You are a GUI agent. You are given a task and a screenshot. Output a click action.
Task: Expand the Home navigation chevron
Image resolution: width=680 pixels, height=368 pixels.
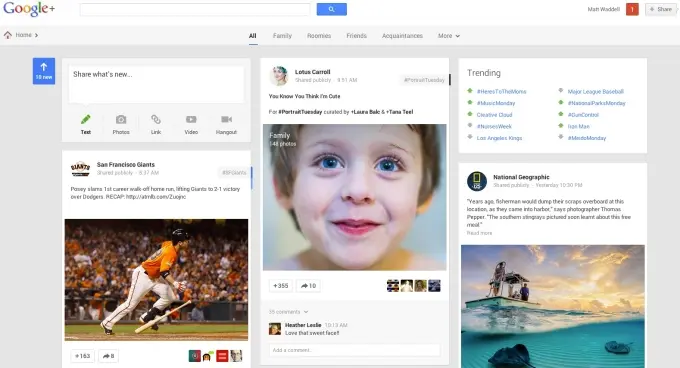[x=36, y=35]
